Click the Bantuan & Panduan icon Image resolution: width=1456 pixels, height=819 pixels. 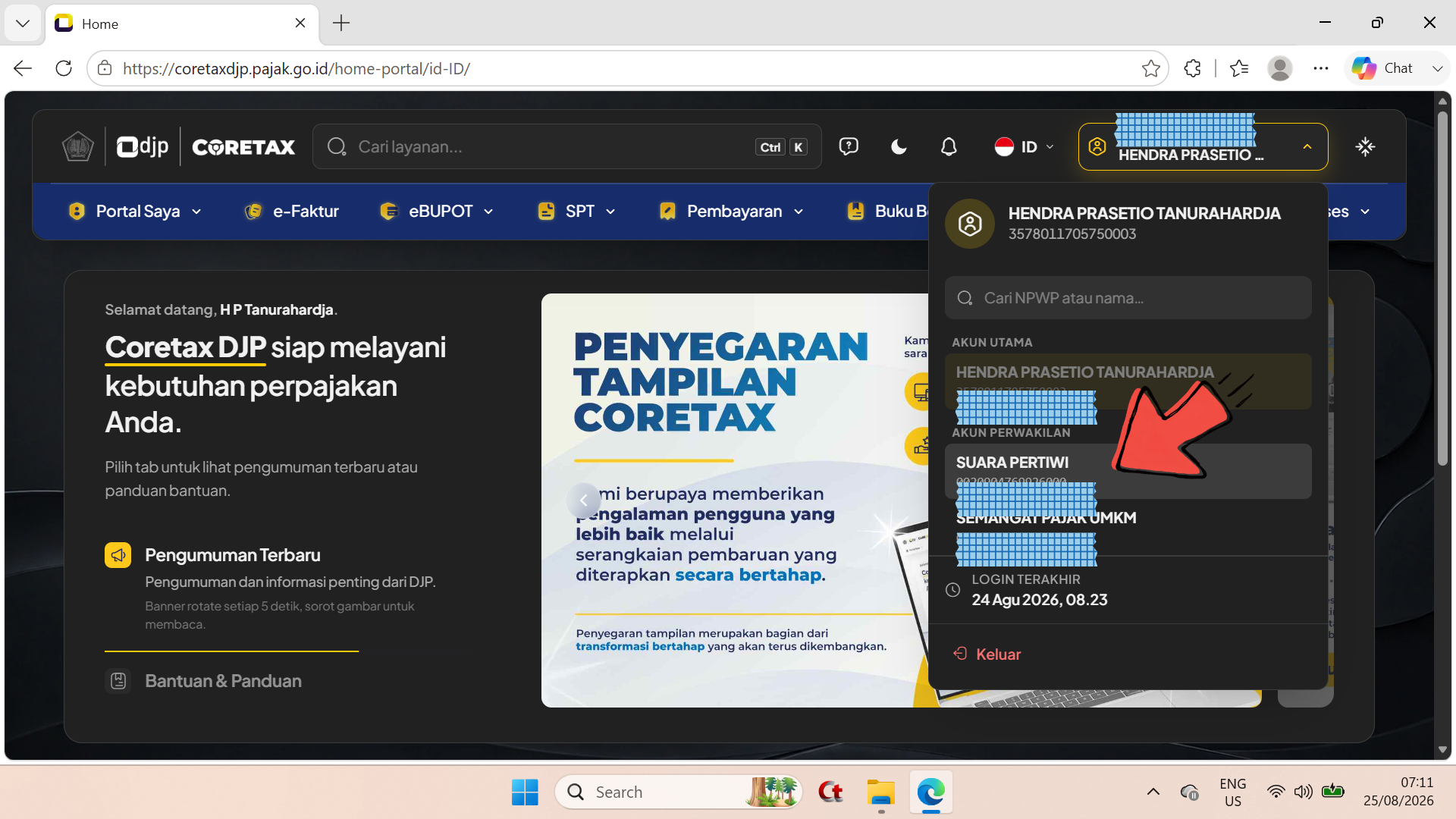118,681
